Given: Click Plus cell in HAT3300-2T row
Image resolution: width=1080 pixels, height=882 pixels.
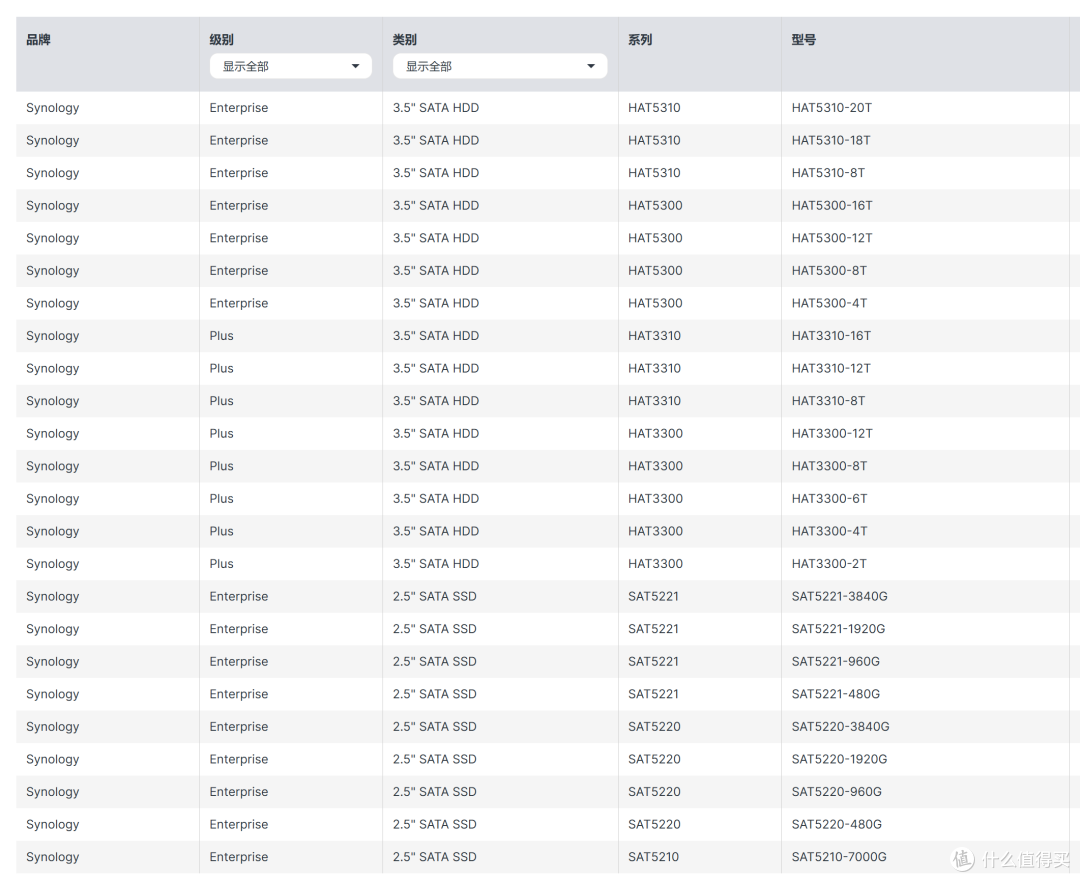Looking at the screenshot, I should point(221,564).
